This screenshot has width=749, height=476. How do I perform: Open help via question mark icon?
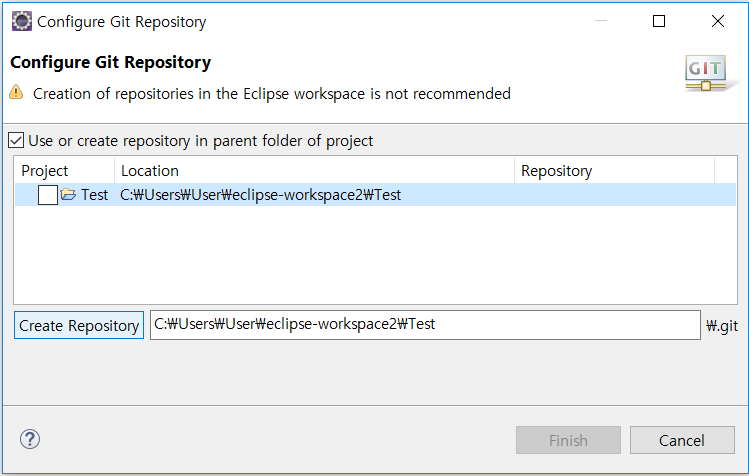coord(30,439)
